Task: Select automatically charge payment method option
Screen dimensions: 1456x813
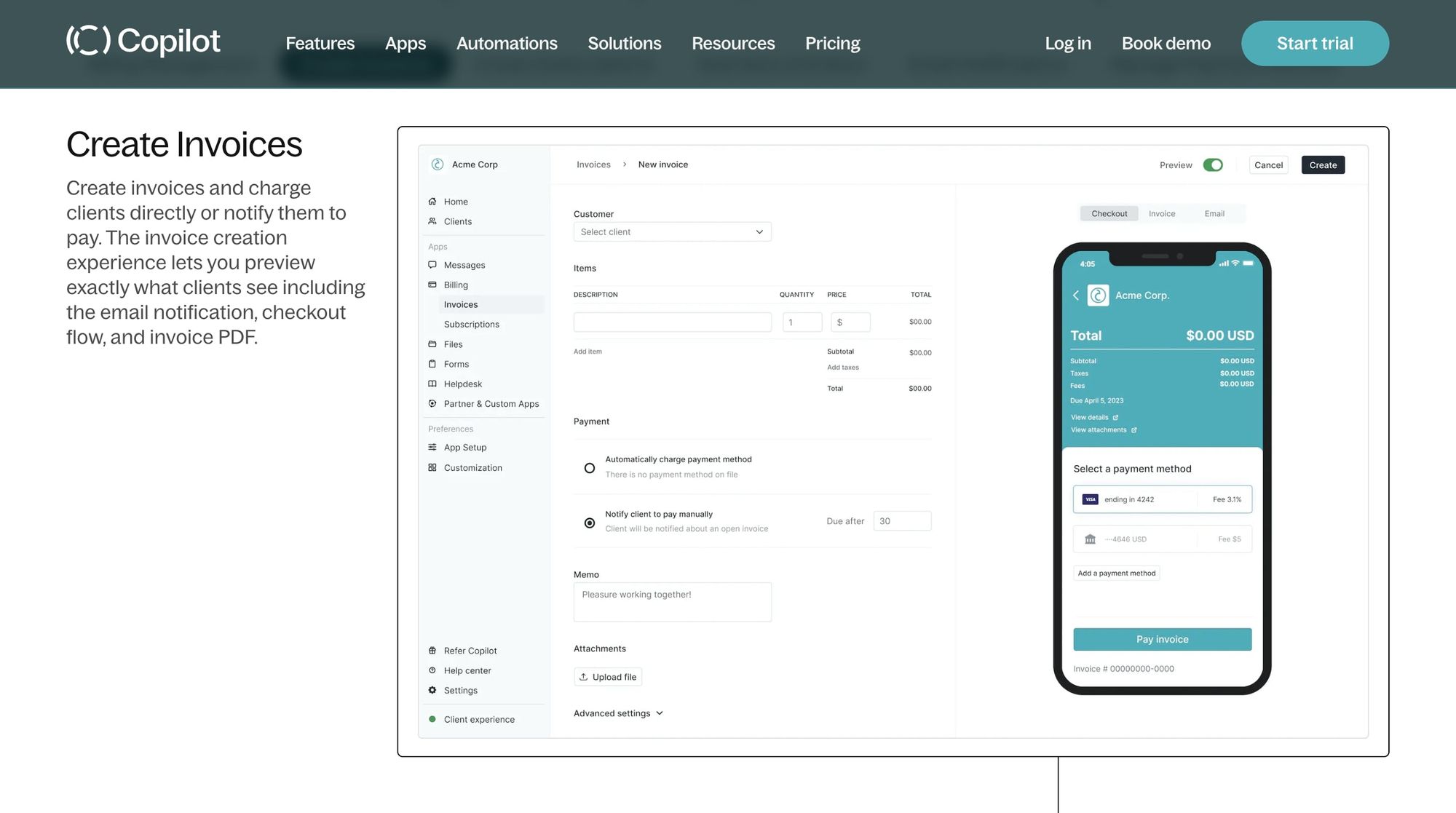Action: [590, 468]
